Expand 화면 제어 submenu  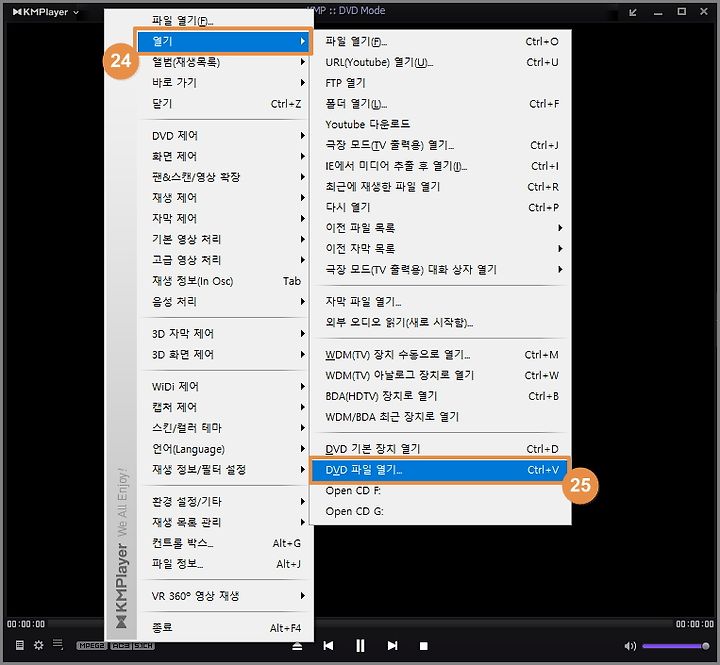point(224,156)
